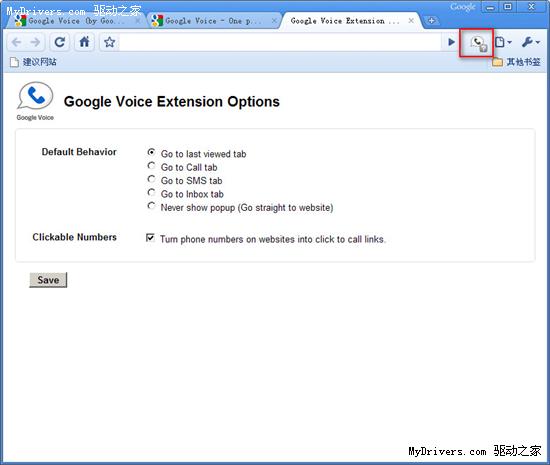Select Go to last viewed tab option
The height and width of the screenshot is (465, 550).
pos(151,152)
